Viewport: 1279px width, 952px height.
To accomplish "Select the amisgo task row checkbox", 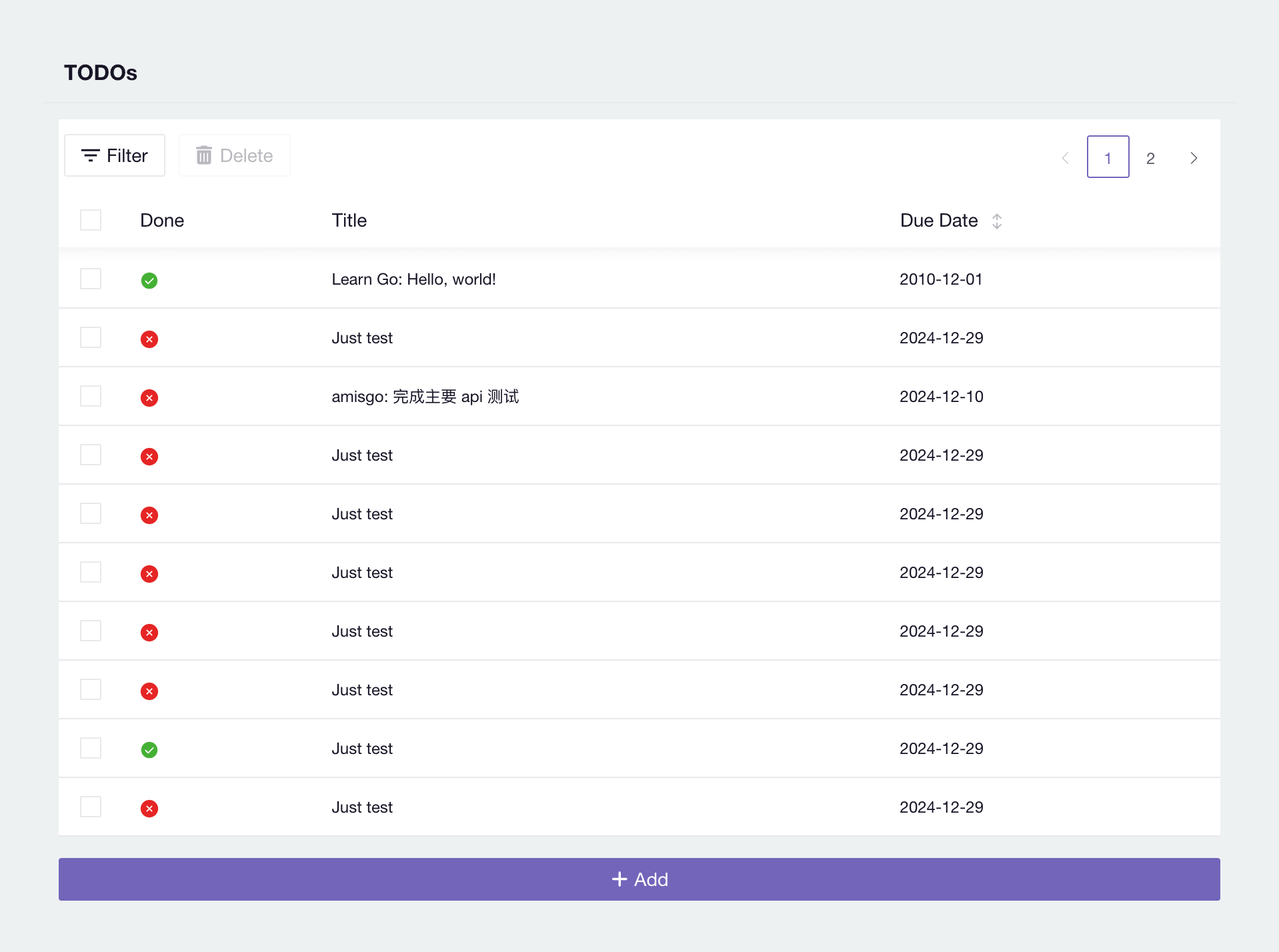I will pos(91,396).
